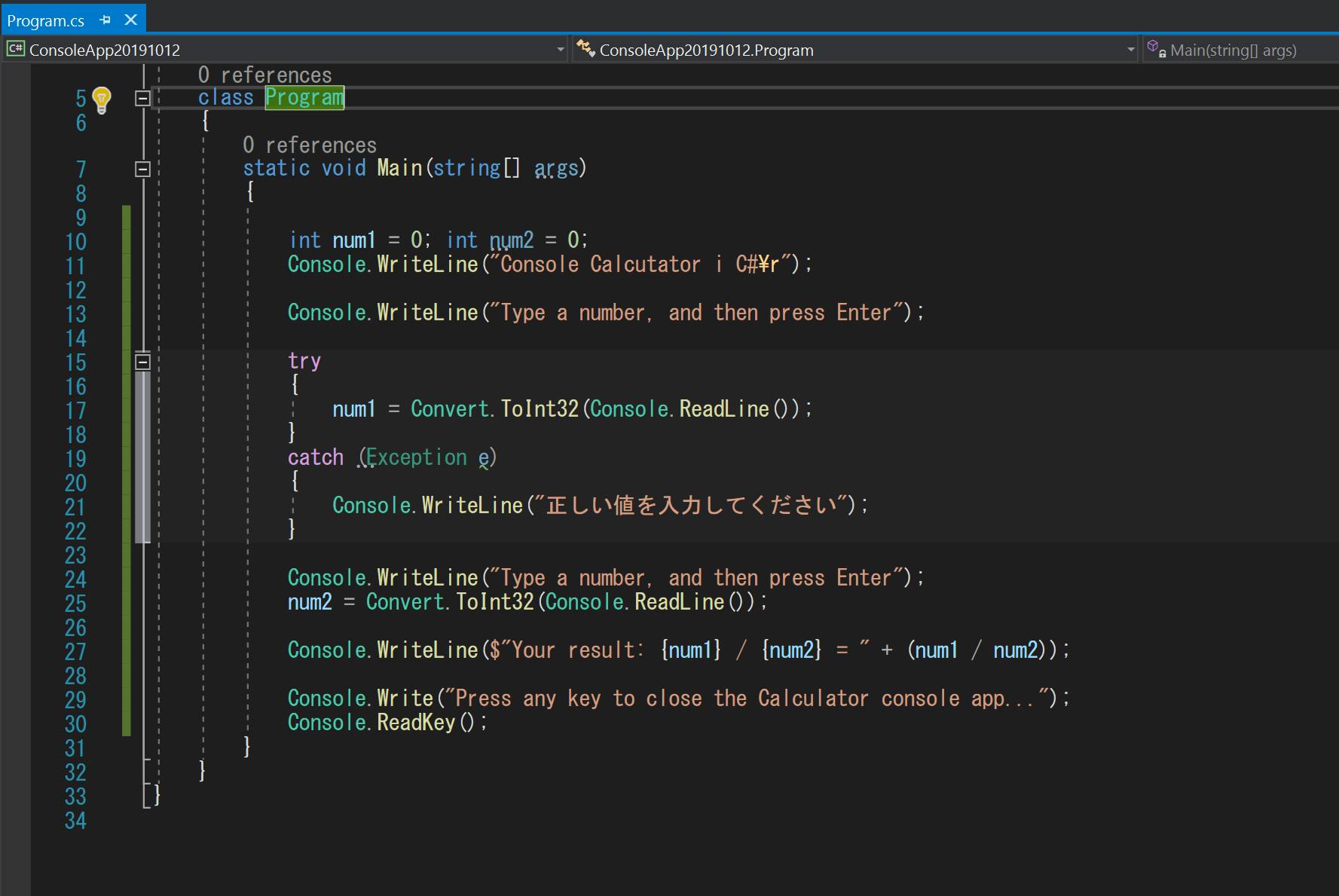The height and width of the screenshot is (896, 1339).
Task: Close the Program.cs tab
Action: click(x=131, y=20)
